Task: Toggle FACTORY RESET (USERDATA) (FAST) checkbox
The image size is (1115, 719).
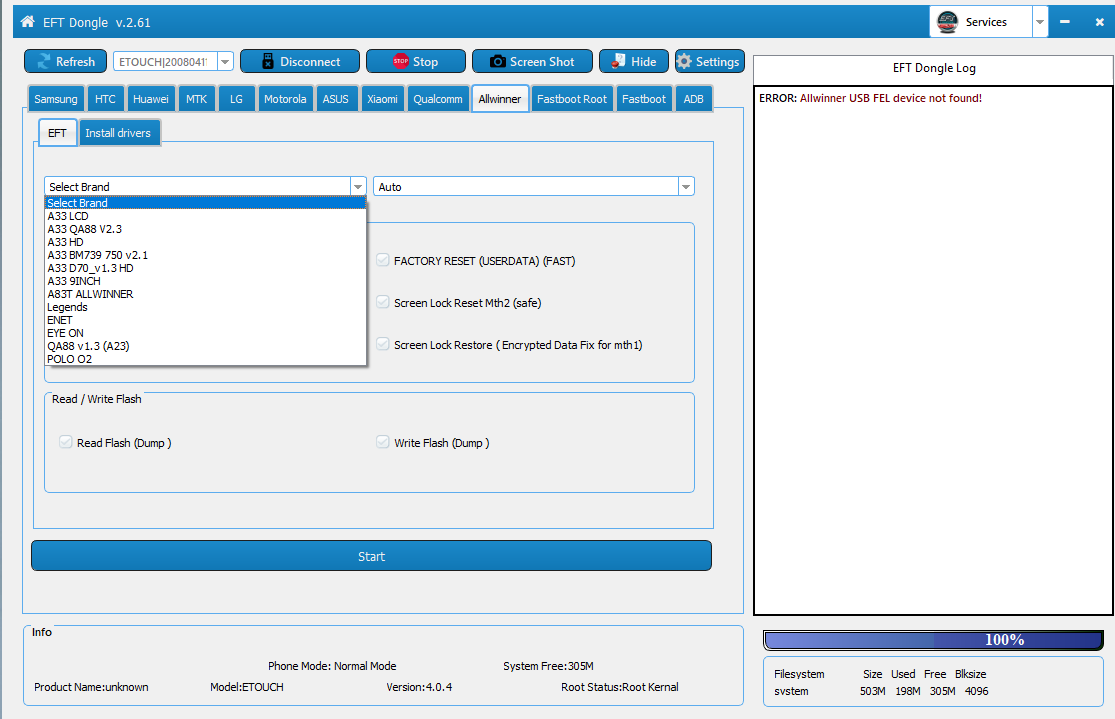Action: (x=383, y=260)
